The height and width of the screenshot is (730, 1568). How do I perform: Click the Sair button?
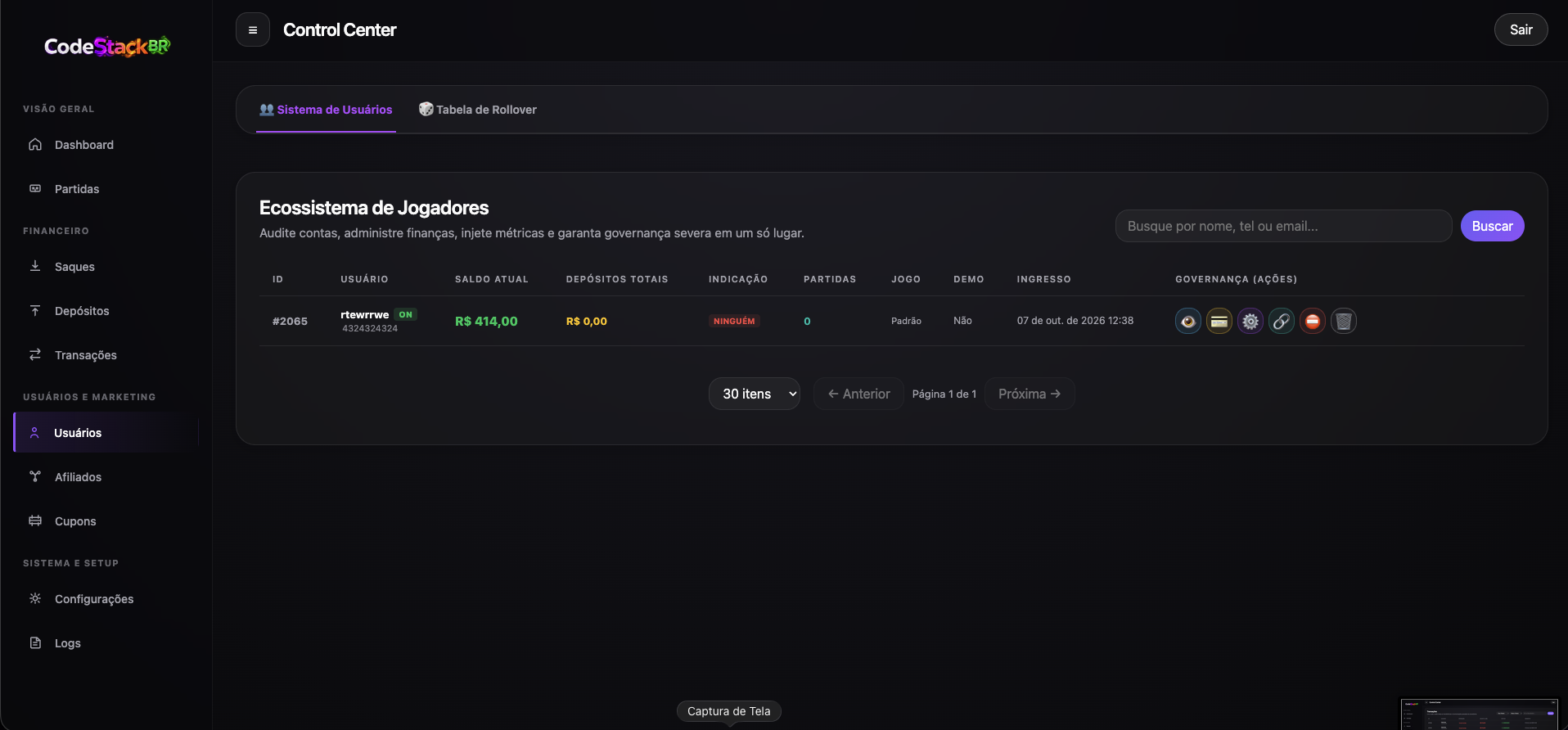pos(1521,29)
